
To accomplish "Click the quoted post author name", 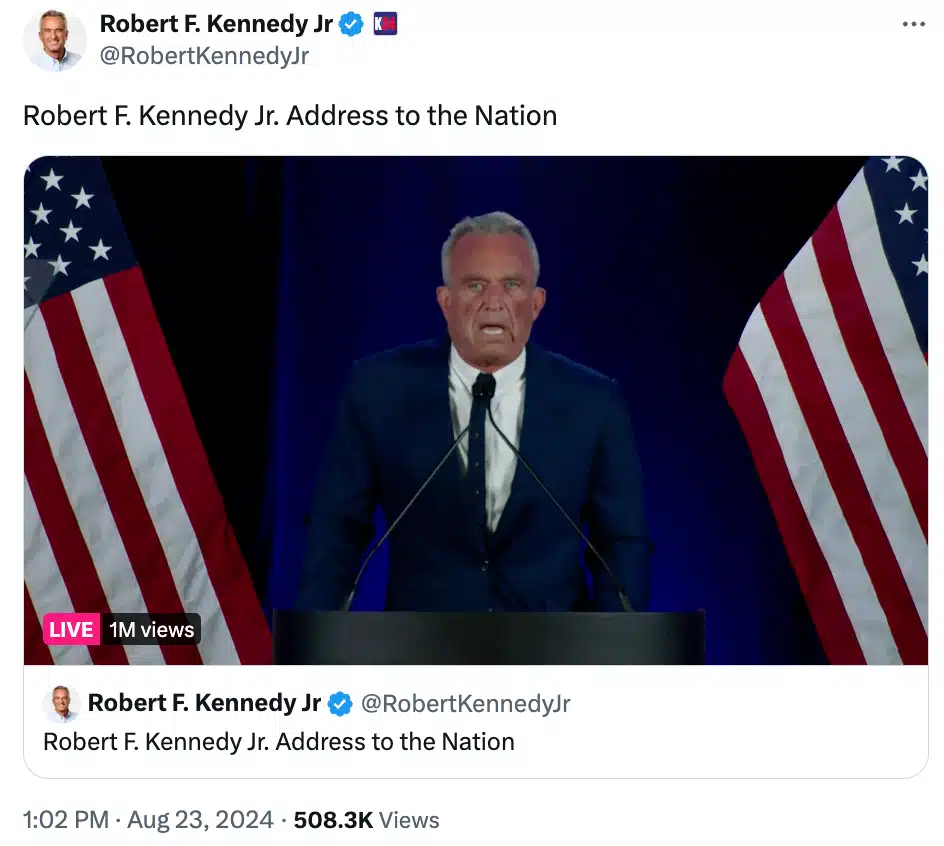I will point(204,703).
